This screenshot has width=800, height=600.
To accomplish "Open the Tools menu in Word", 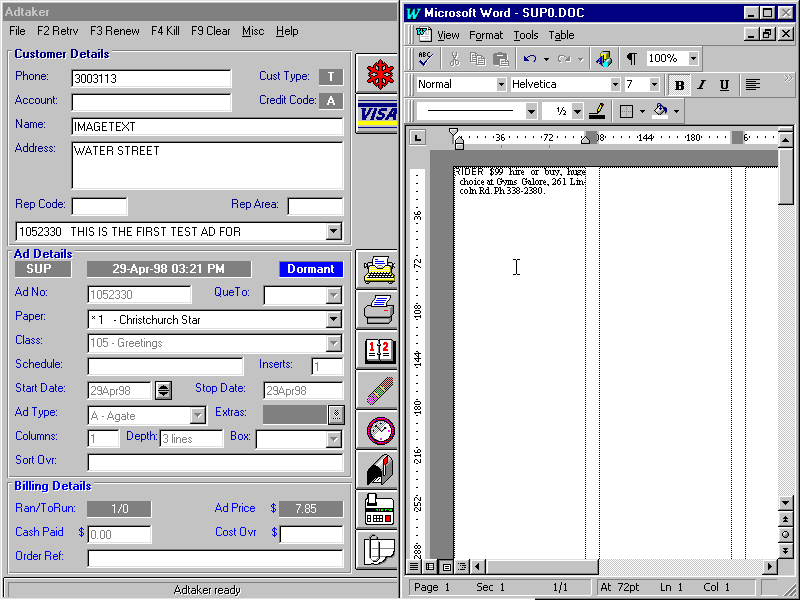I will (526, 35).
